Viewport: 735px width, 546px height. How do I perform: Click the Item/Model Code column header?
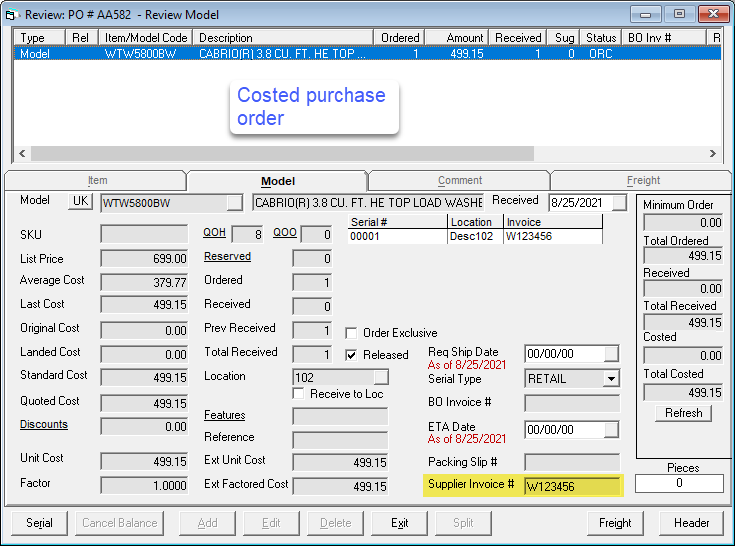tap(146, 37)
